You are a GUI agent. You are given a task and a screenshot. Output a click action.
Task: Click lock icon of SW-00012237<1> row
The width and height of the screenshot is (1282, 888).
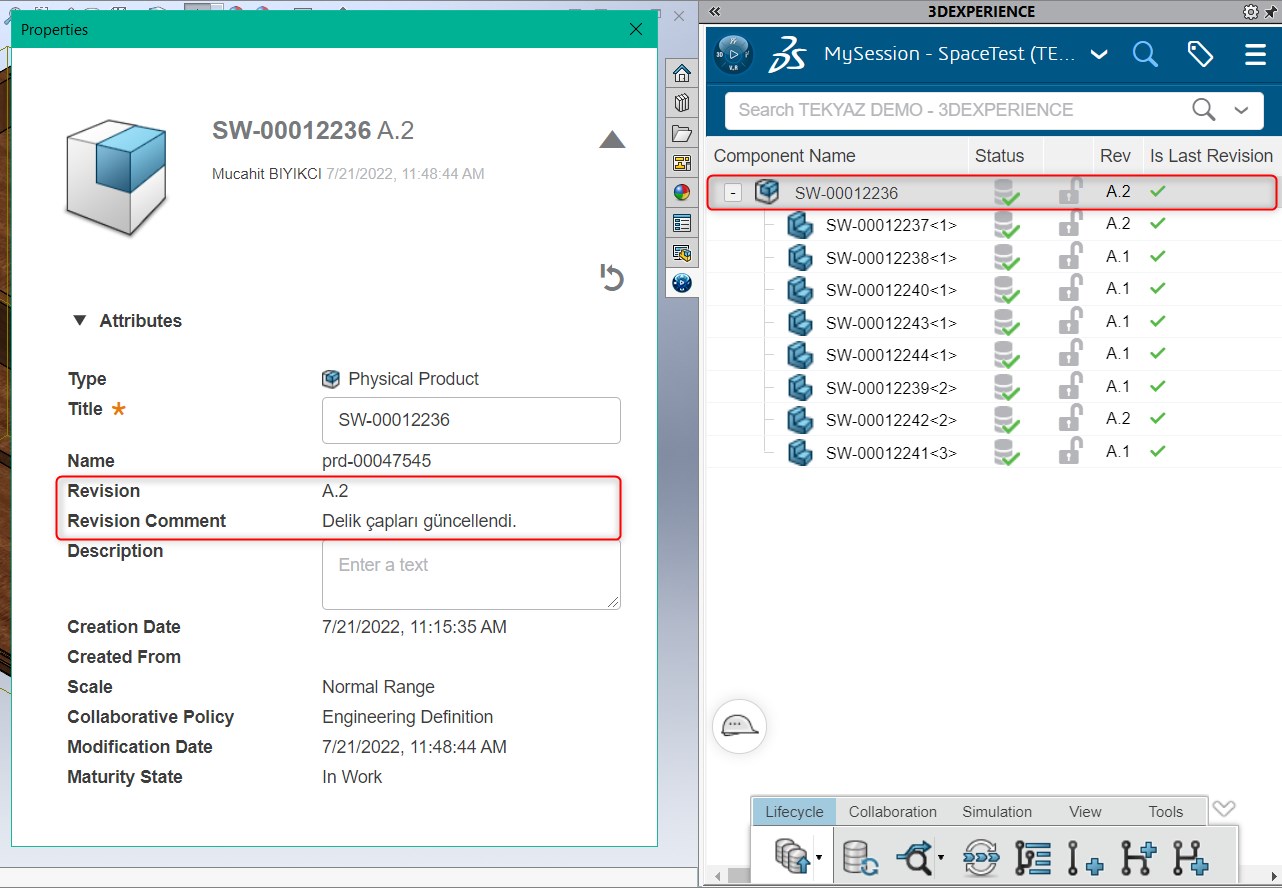[1070, 223]
